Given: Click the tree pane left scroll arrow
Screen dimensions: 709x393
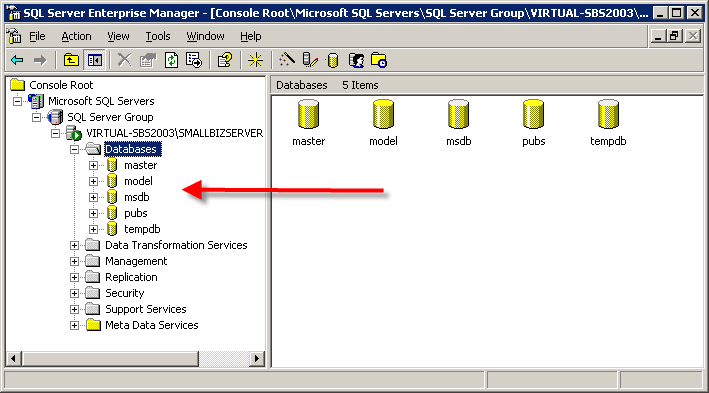Looking at the screenshot, I should 14,359.
